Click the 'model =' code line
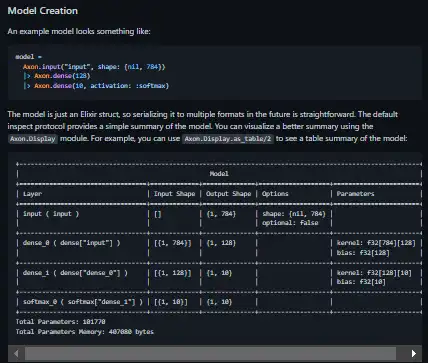The width and height of the screenshot is (428, 363). coord(29,57)
